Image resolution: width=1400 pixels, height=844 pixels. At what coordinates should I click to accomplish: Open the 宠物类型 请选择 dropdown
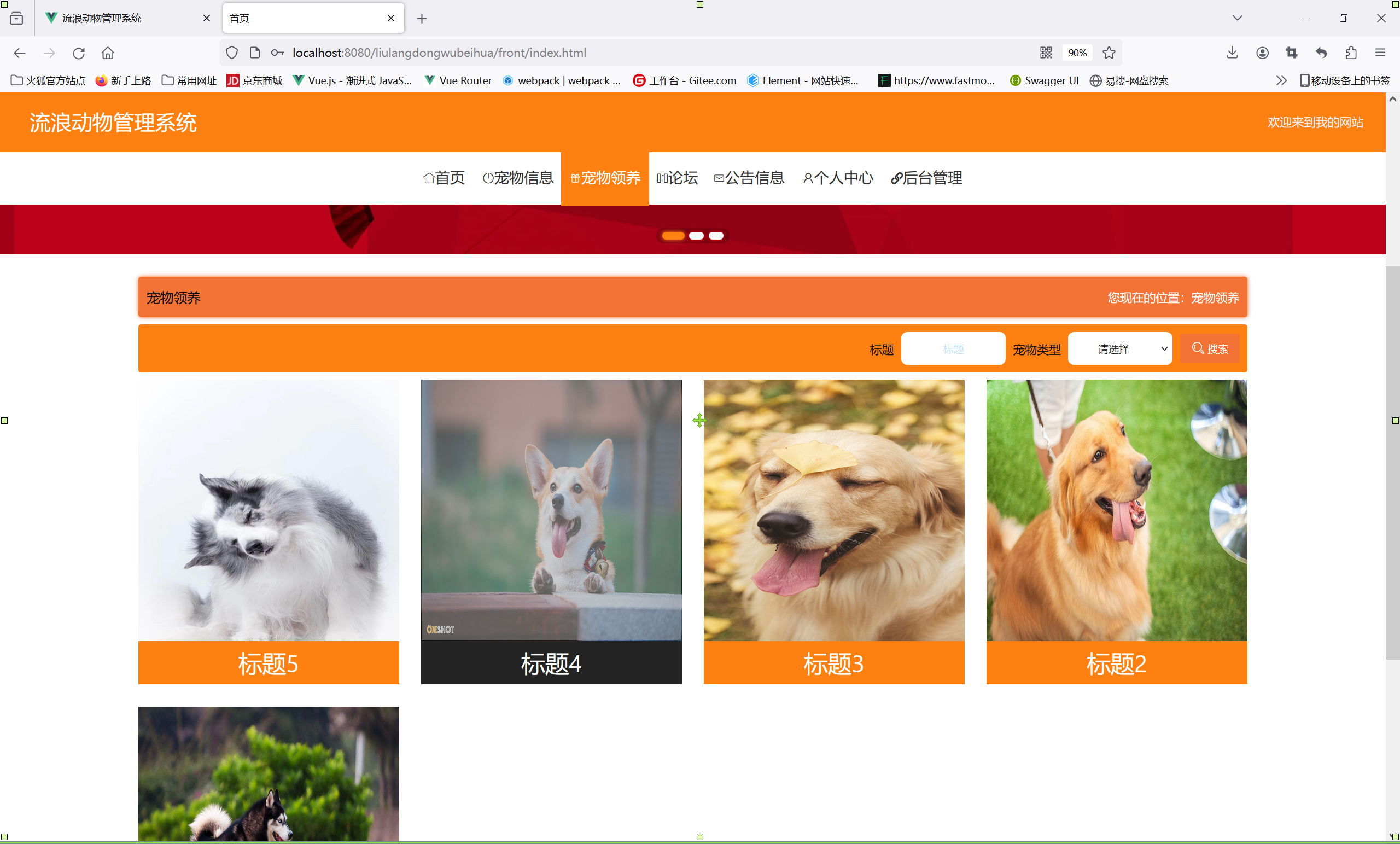1119,349
